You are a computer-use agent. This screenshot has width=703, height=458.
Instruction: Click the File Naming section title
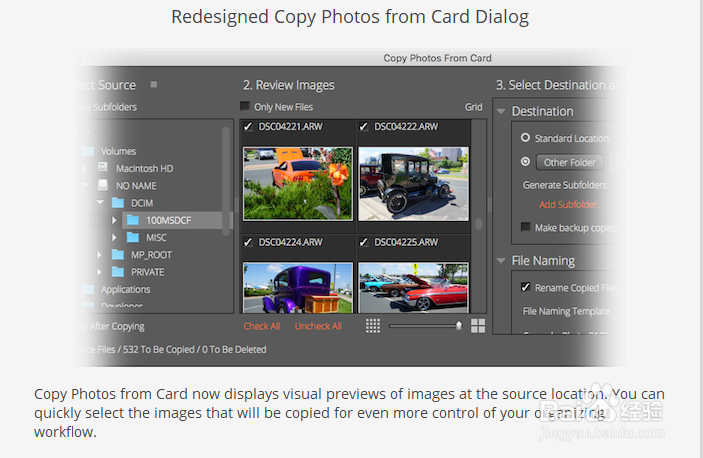(543, 260)
